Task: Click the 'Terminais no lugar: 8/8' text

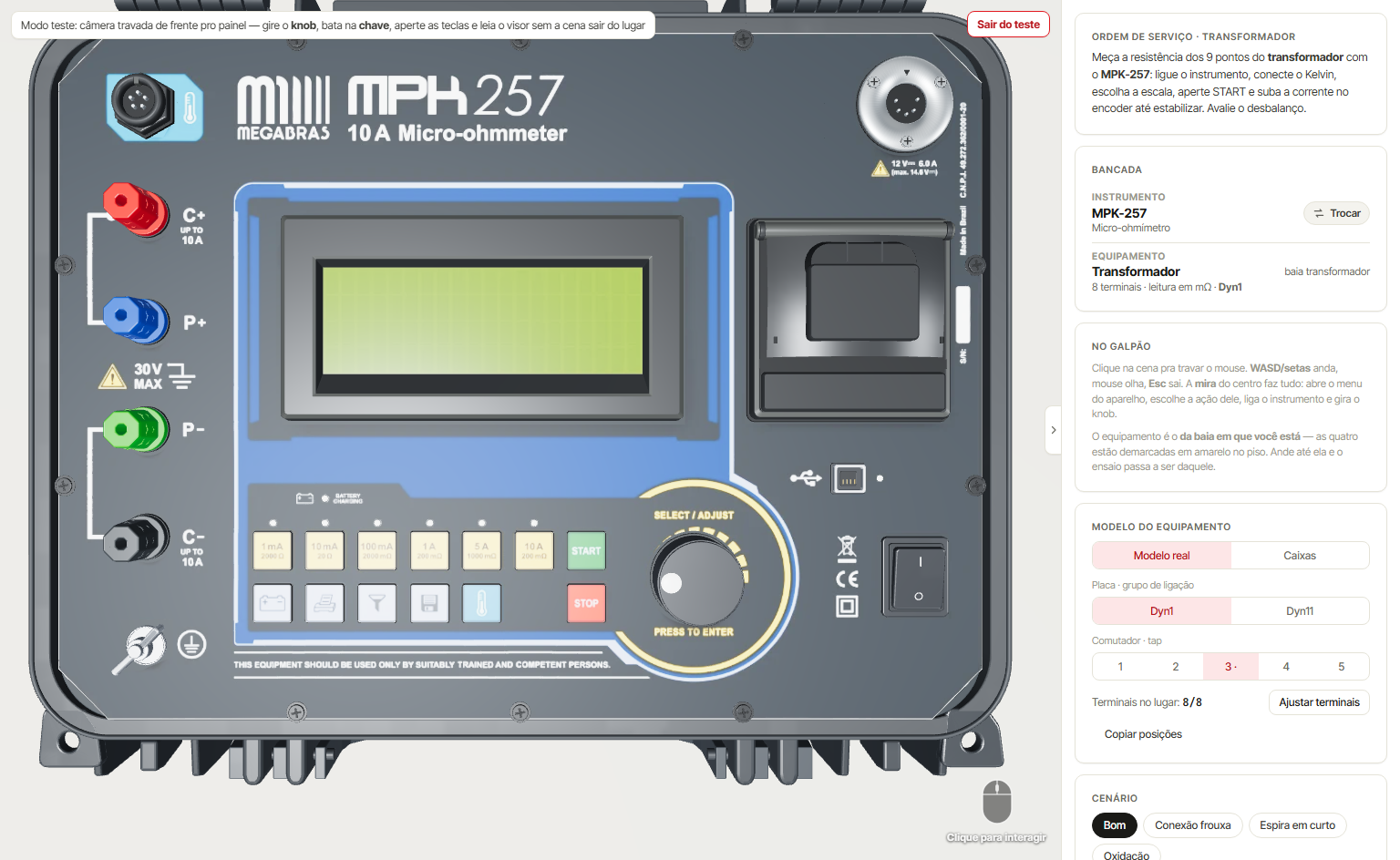Action: pyautogui.click(x=1147, y=702)
